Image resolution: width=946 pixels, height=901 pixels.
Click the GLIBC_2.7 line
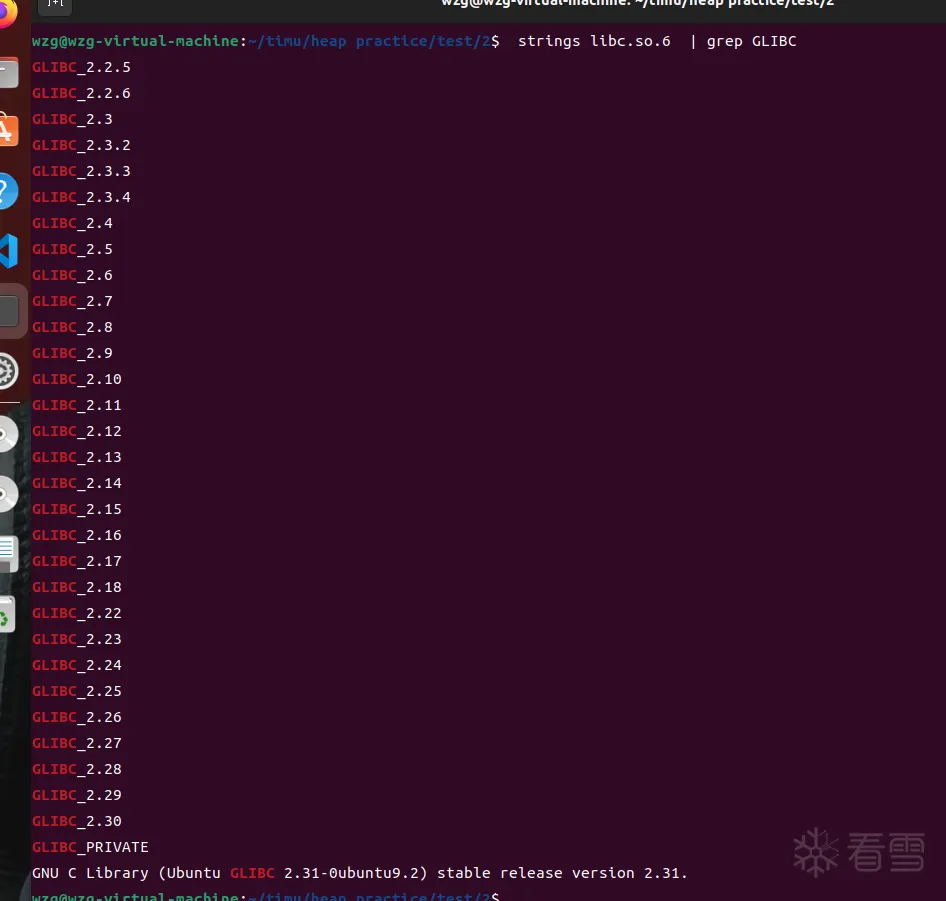pyautogui.click(x=72, y=301)
